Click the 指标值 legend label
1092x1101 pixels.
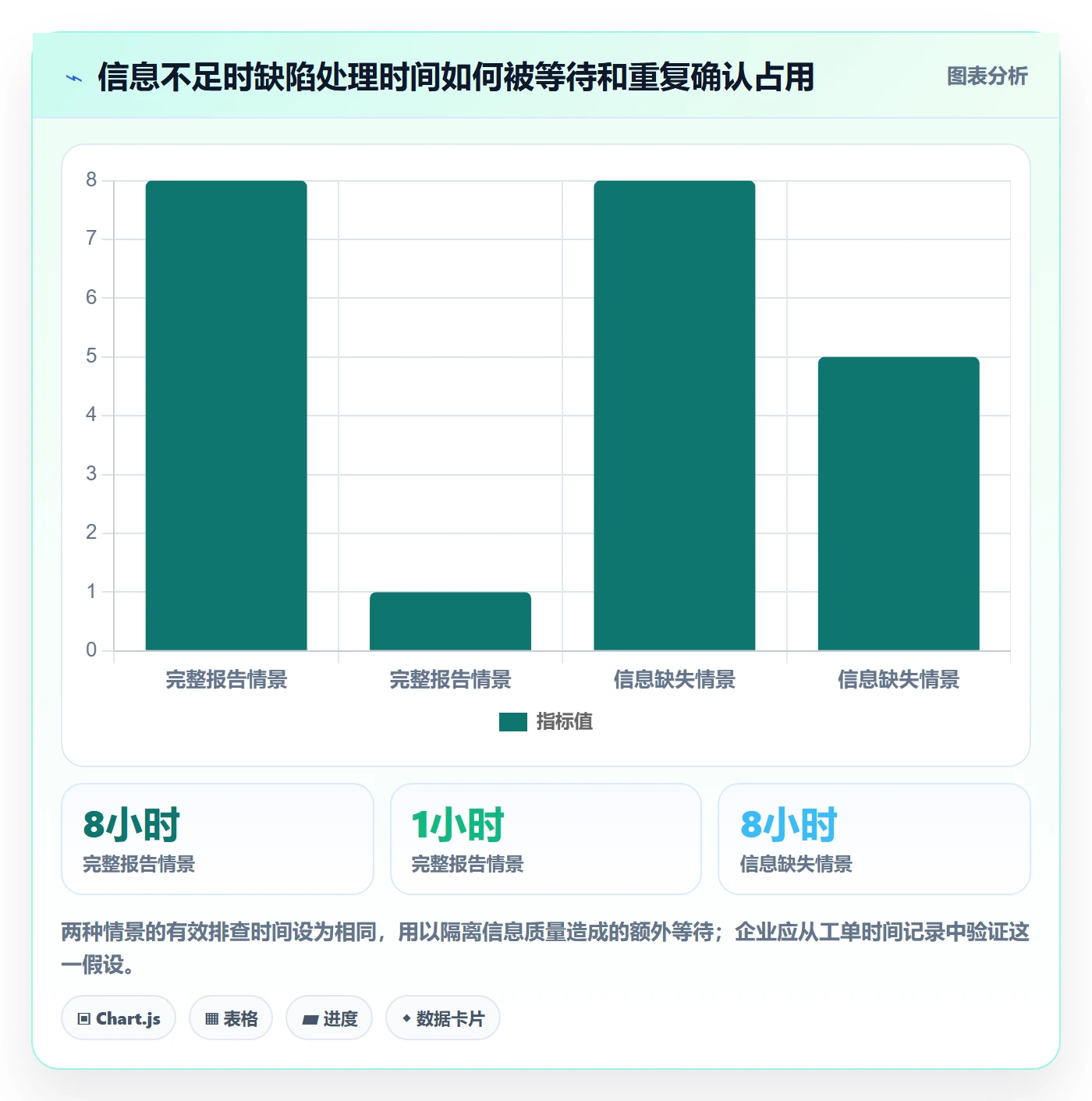(x=565, y=722)
